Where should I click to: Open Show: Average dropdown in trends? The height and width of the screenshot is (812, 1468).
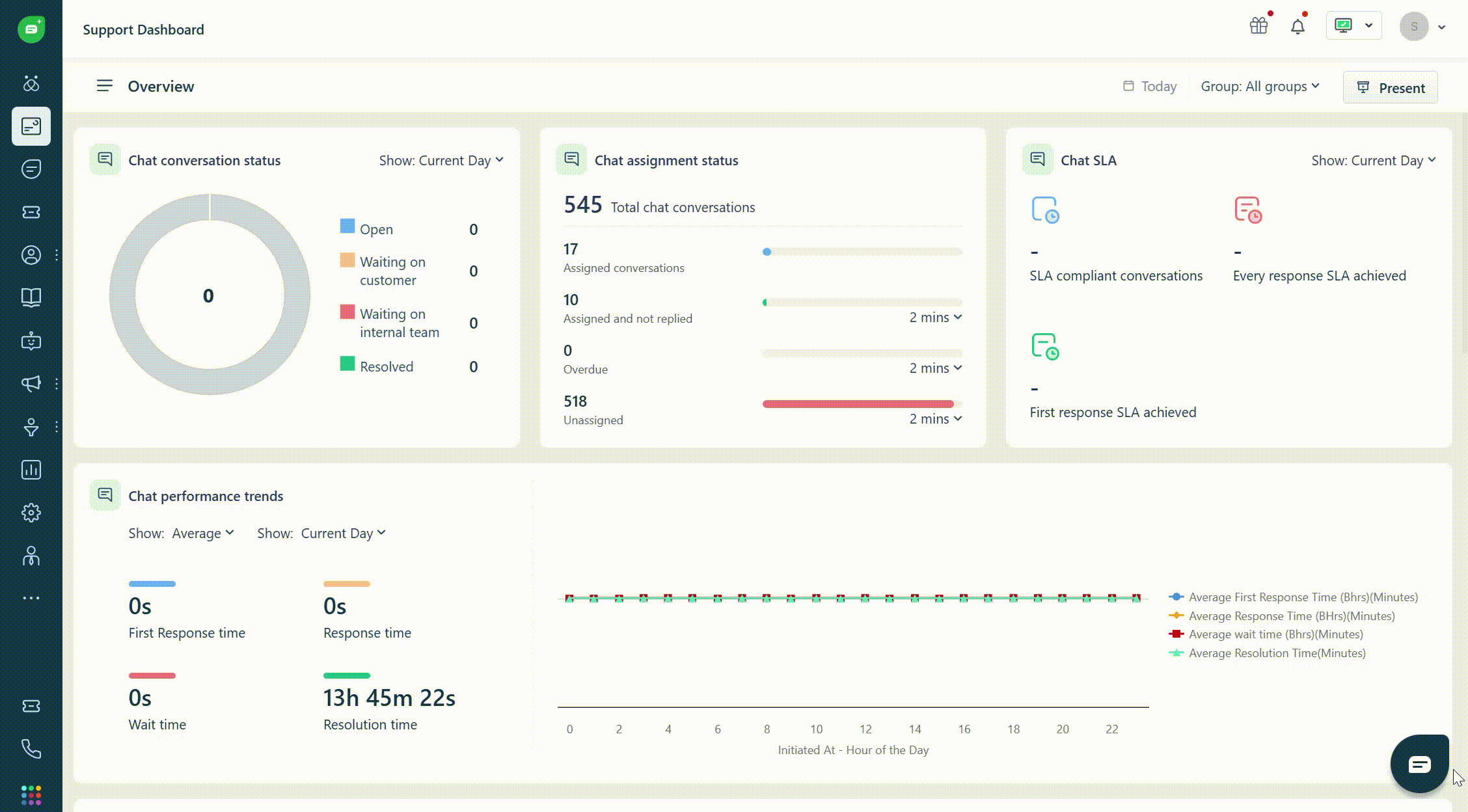tap(202, 534)
